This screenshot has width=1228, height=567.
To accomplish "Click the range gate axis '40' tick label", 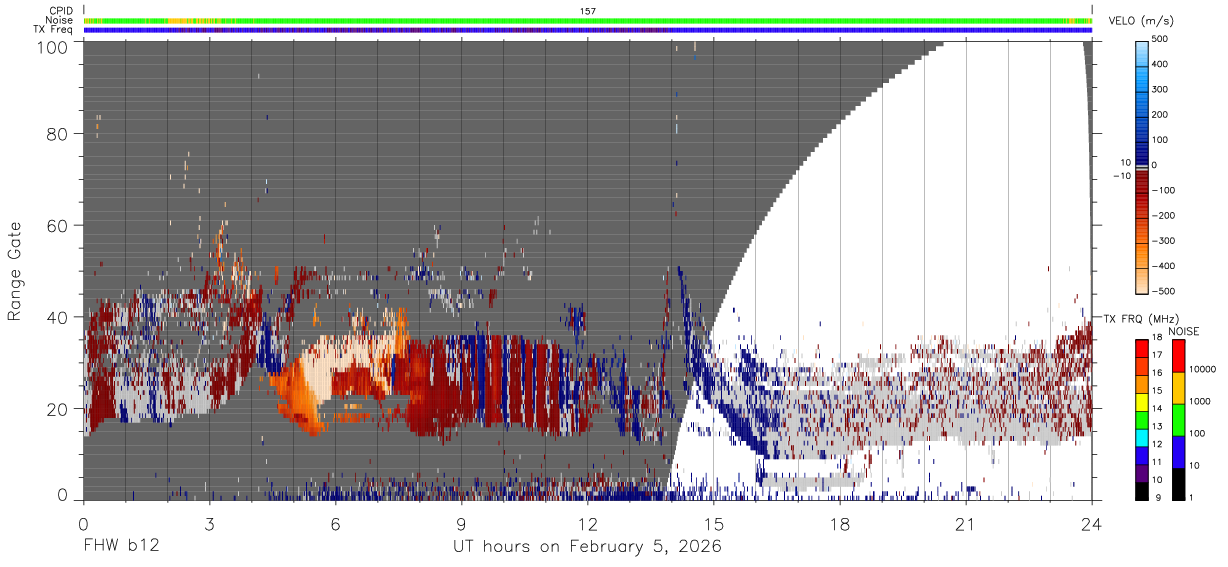I will (x=58, y=317).
